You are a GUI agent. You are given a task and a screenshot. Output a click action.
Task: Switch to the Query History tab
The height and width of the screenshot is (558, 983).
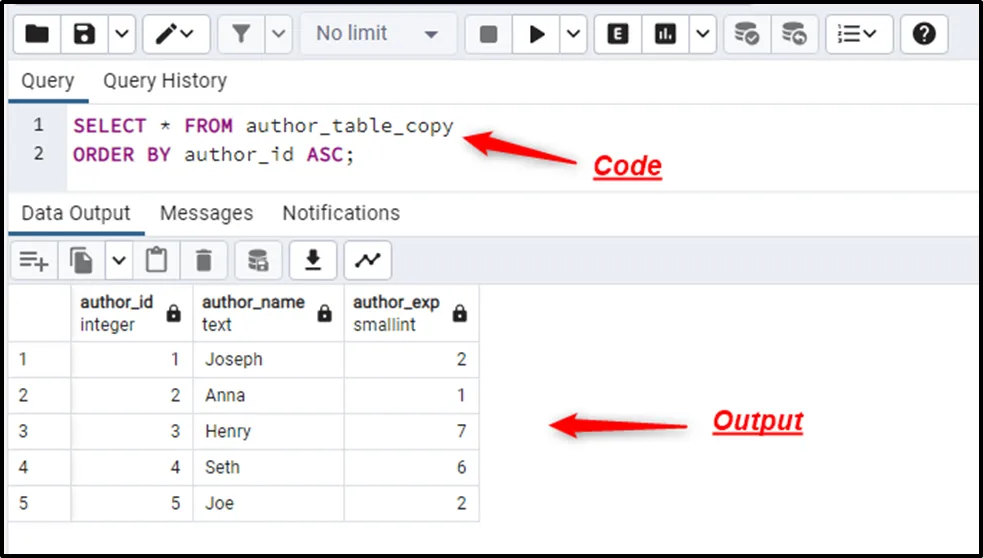coord(165,81)
